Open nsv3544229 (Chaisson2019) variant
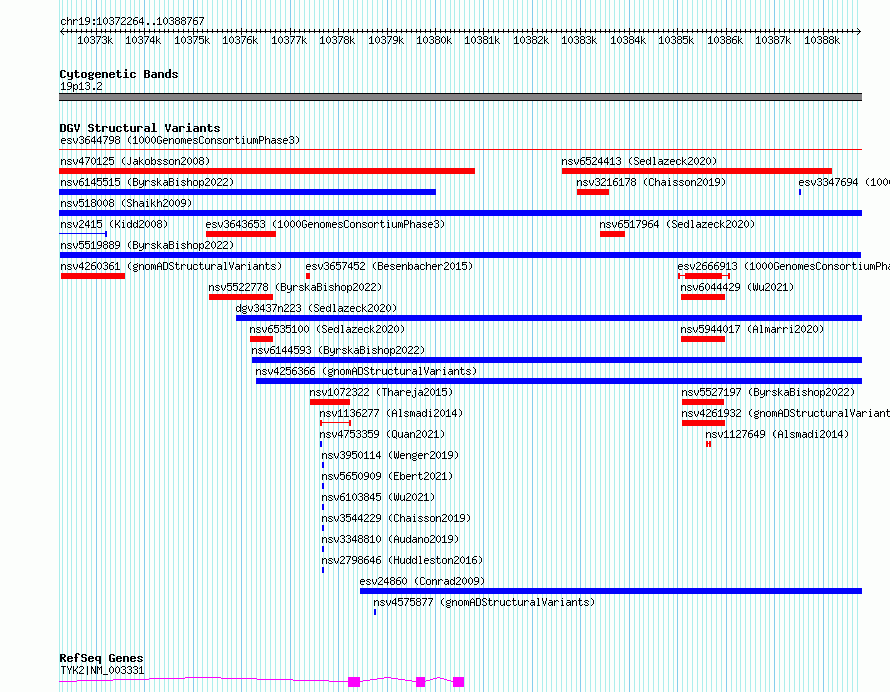 point(396,518)
